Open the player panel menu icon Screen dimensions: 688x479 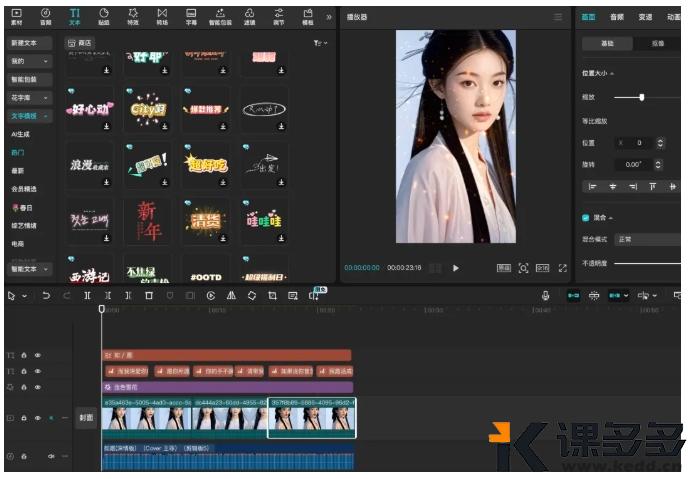pyautogui.click(x=558, y=17)
